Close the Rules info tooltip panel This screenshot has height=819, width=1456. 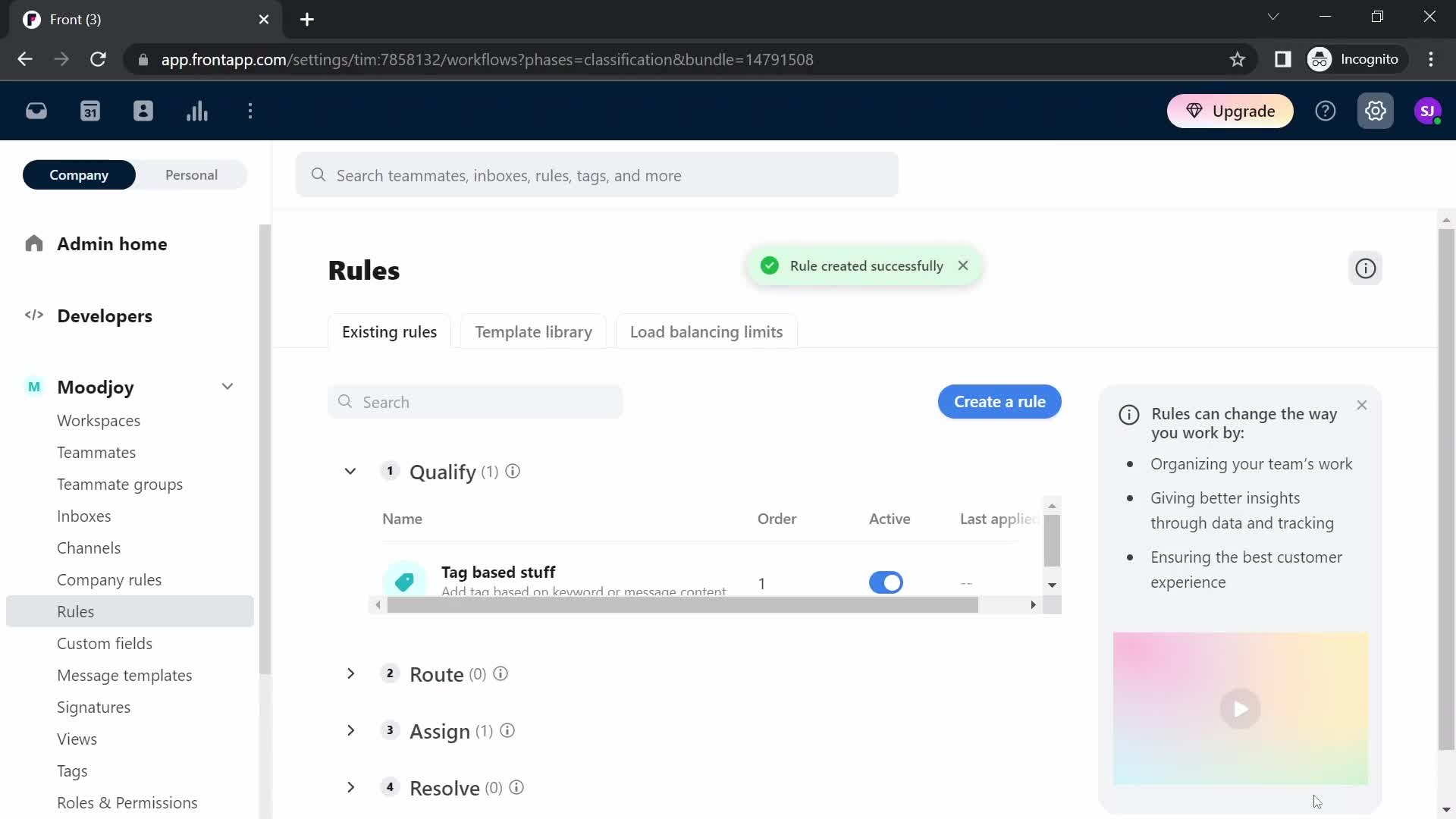click(1361, 405)
